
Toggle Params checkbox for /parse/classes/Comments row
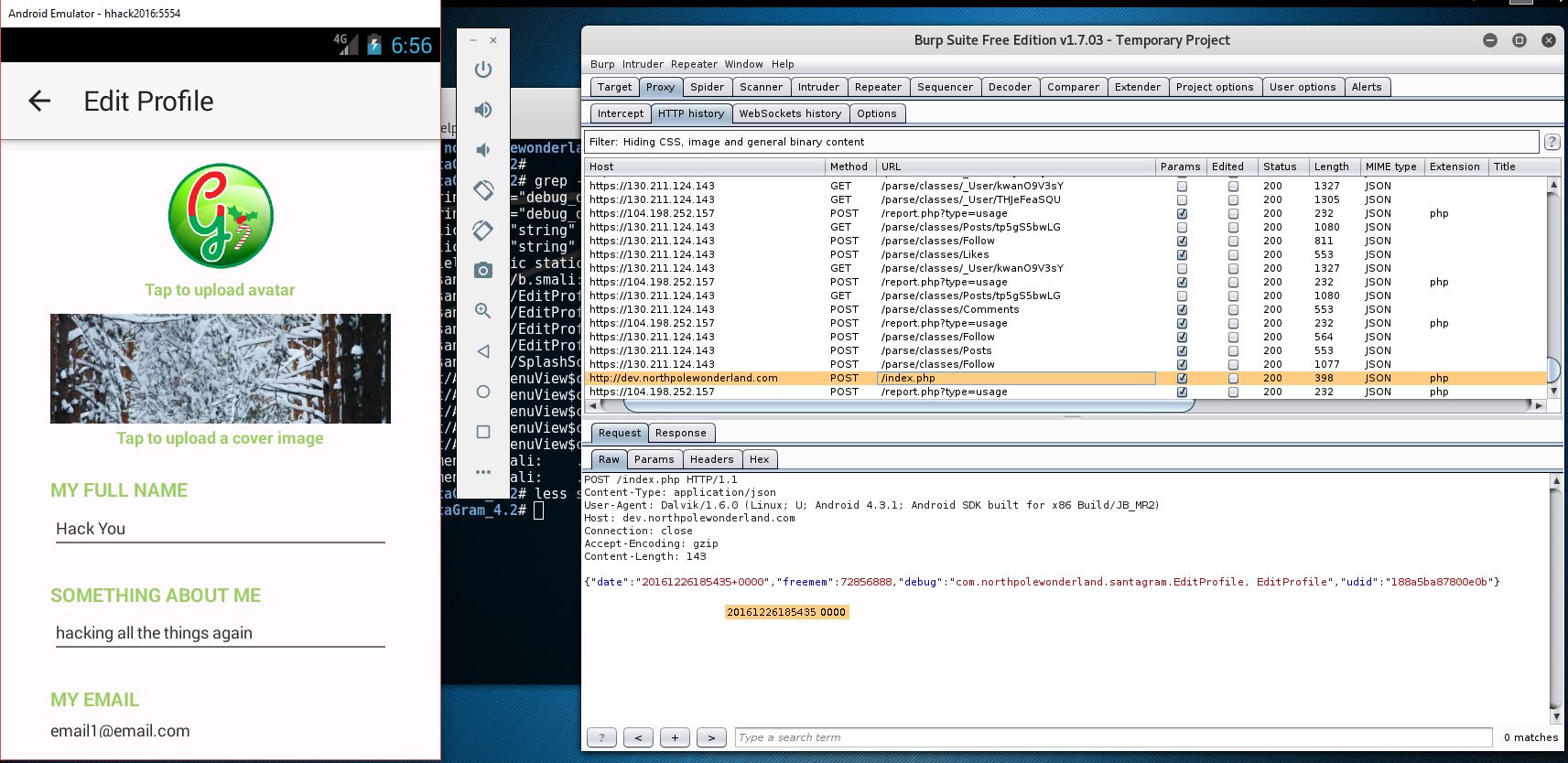[1182, 309]
